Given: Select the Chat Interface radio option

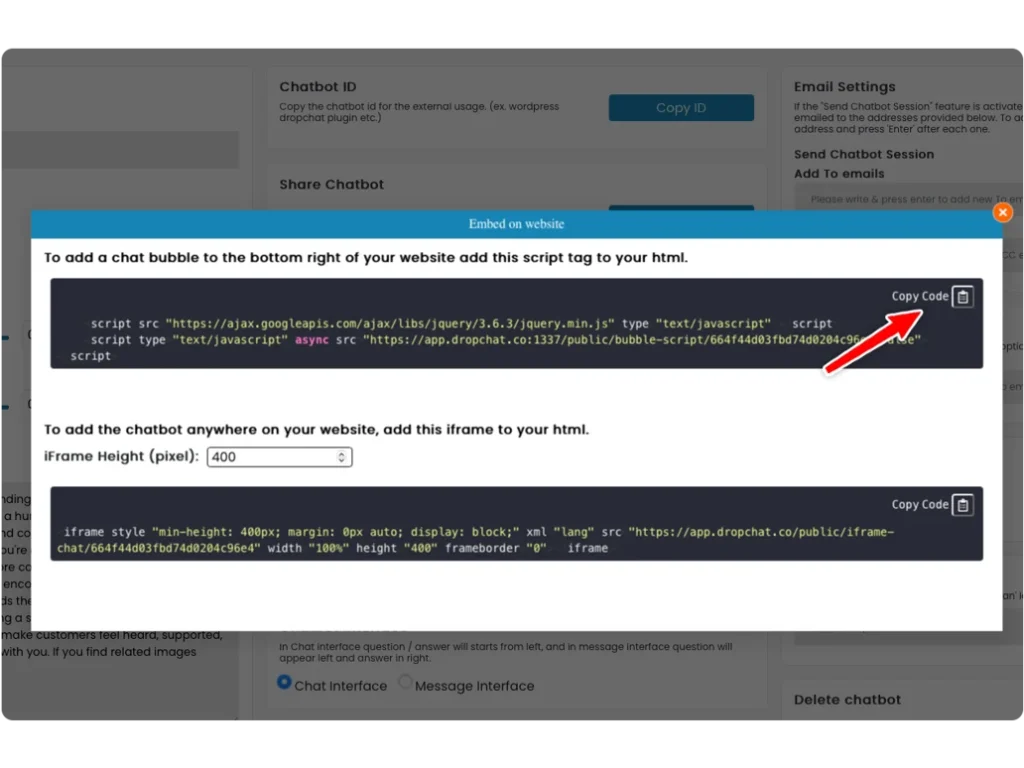Looking at the screenshot, I should (284, 682).
